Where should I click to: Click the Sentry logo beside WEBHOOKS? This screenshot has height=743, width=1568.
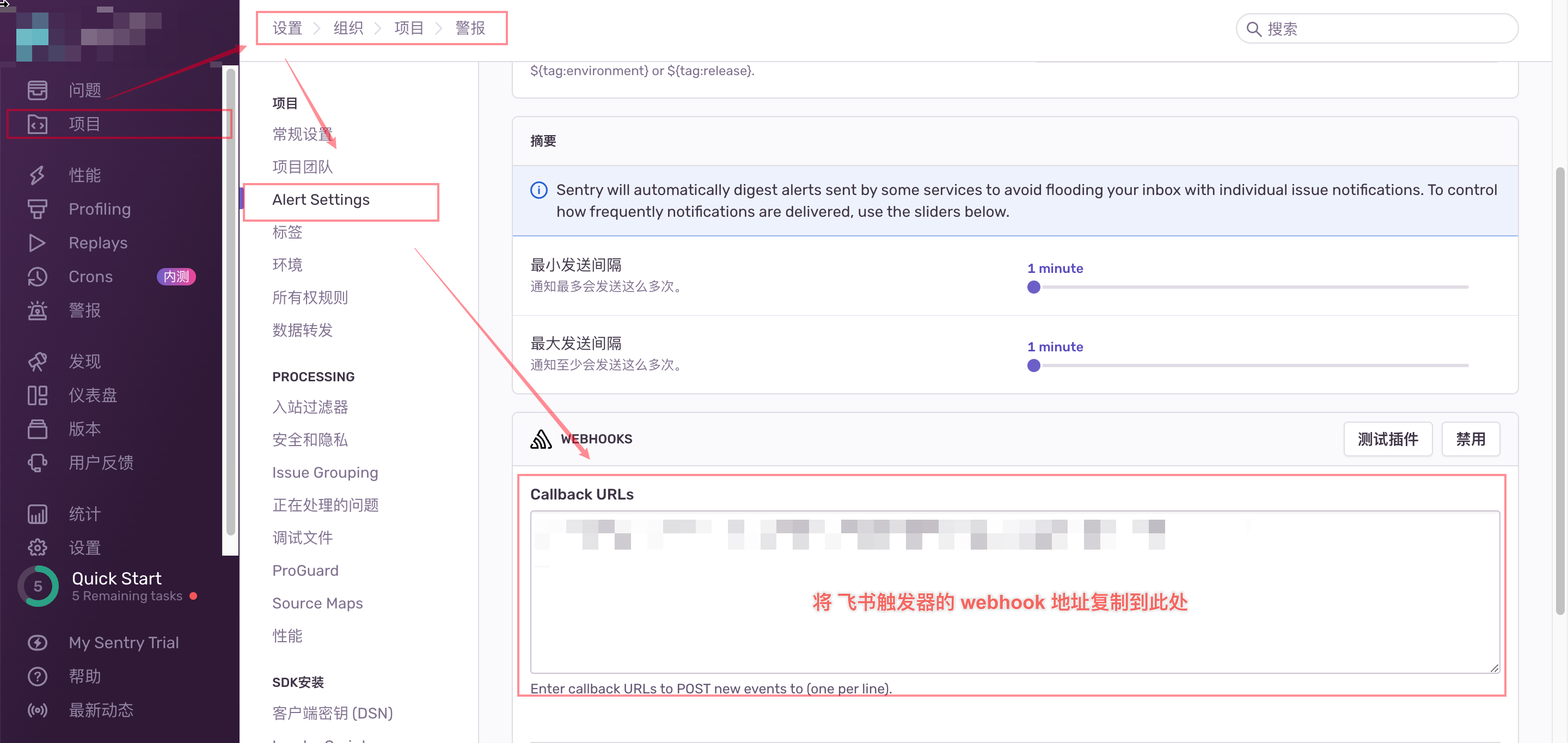pyautogui.click(x=541, y=439)
